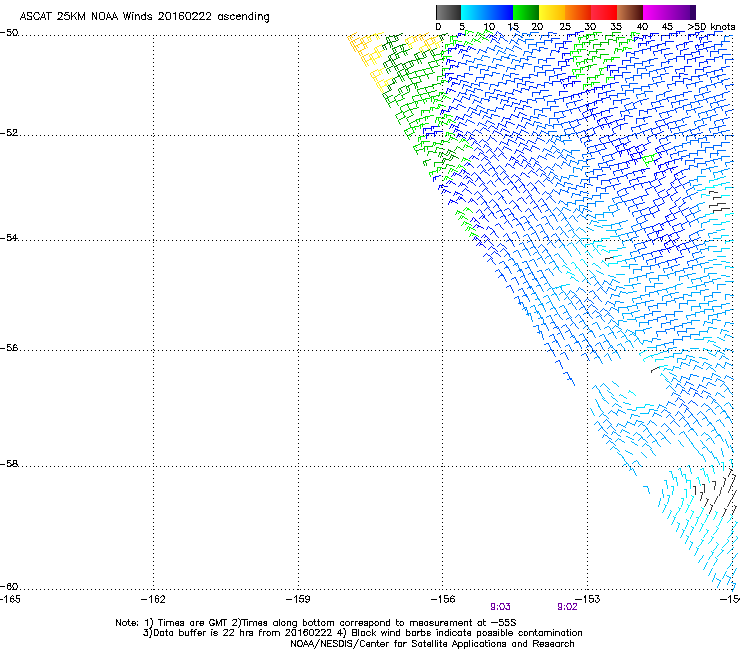Click the yellow 20-25 knots color bar segment
The image size is (740, 650).
point(552,12)
